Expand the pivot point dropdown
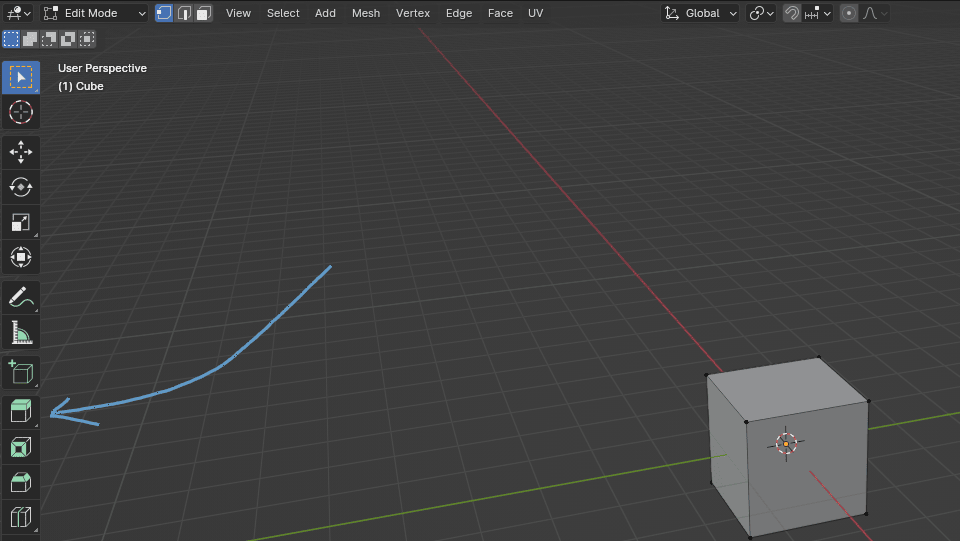Viewport: 960px width, 541px height. click(x=761, y=13)
